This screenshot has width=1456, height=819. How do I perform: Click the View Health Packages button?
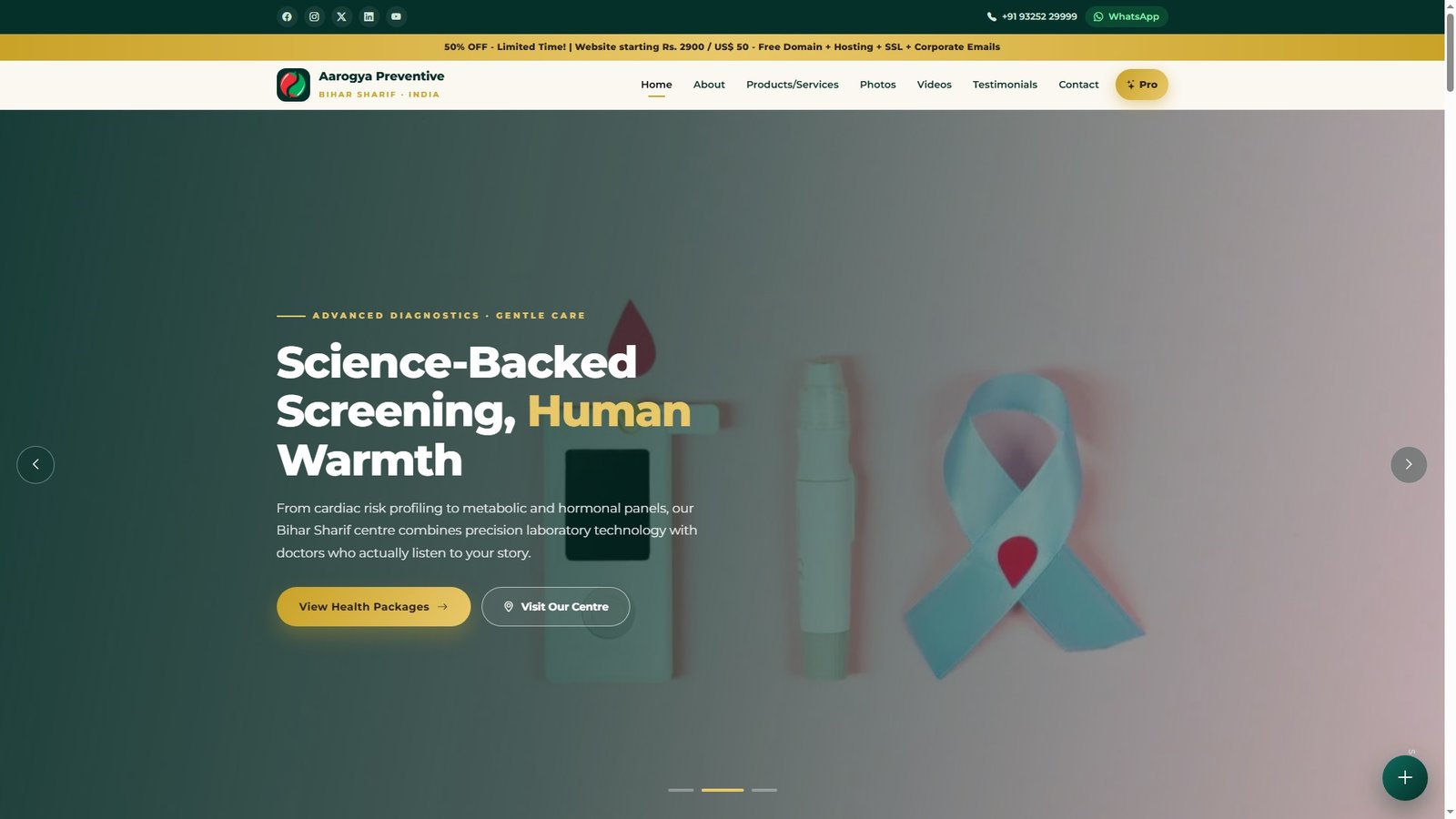click(373, 606)
